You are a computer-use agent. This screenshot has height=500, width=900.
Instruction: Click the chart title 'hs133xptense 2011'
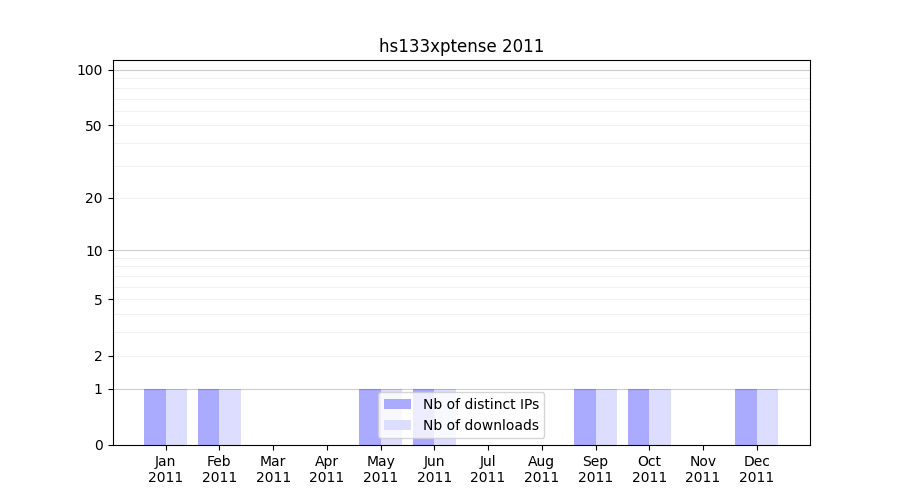461,46
